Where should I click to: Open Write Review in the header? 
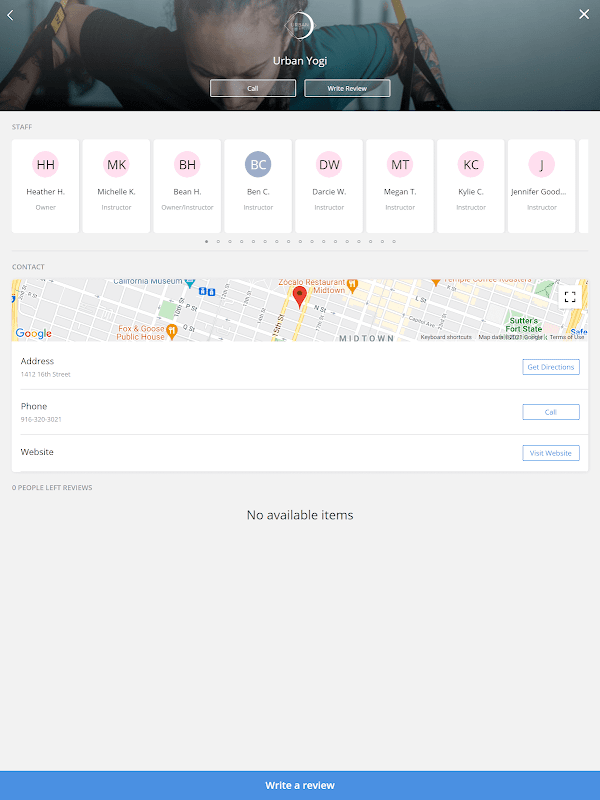click(347, 88)
